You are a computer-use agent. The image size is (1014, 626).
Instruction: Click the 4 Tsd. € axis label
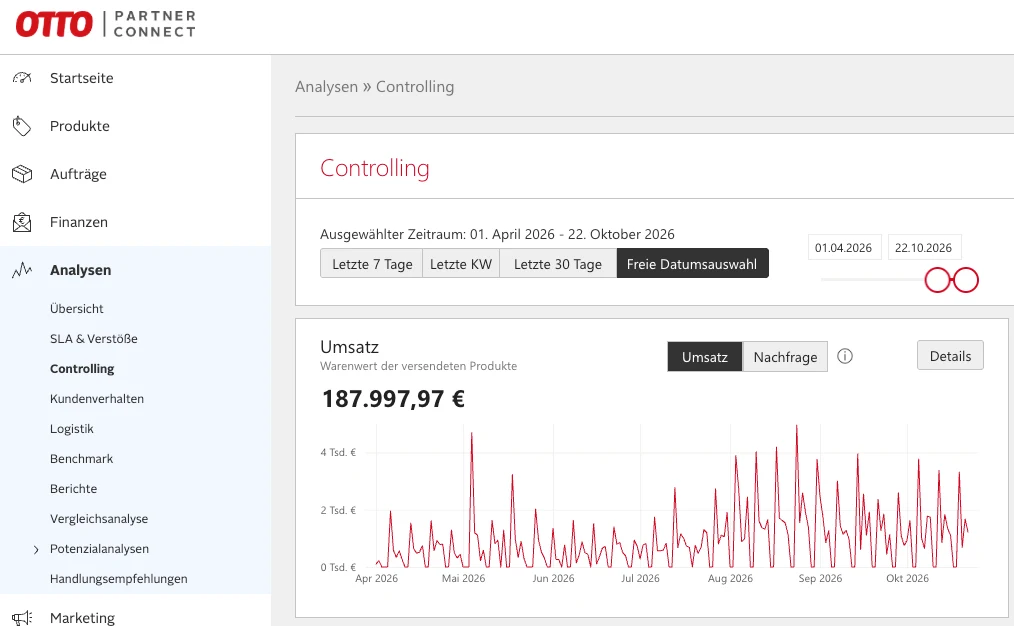tap(338, 453)
